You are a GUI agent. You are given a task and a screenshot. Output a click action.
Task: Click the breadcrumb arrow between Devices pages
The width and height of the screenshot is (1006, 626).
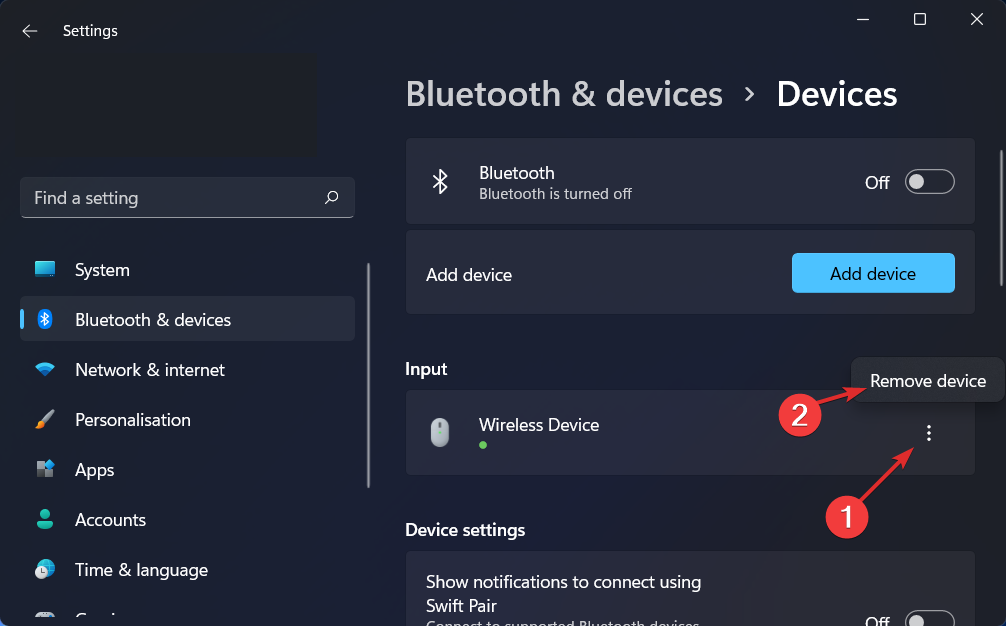pyautogui.click(x=750, y=93)
